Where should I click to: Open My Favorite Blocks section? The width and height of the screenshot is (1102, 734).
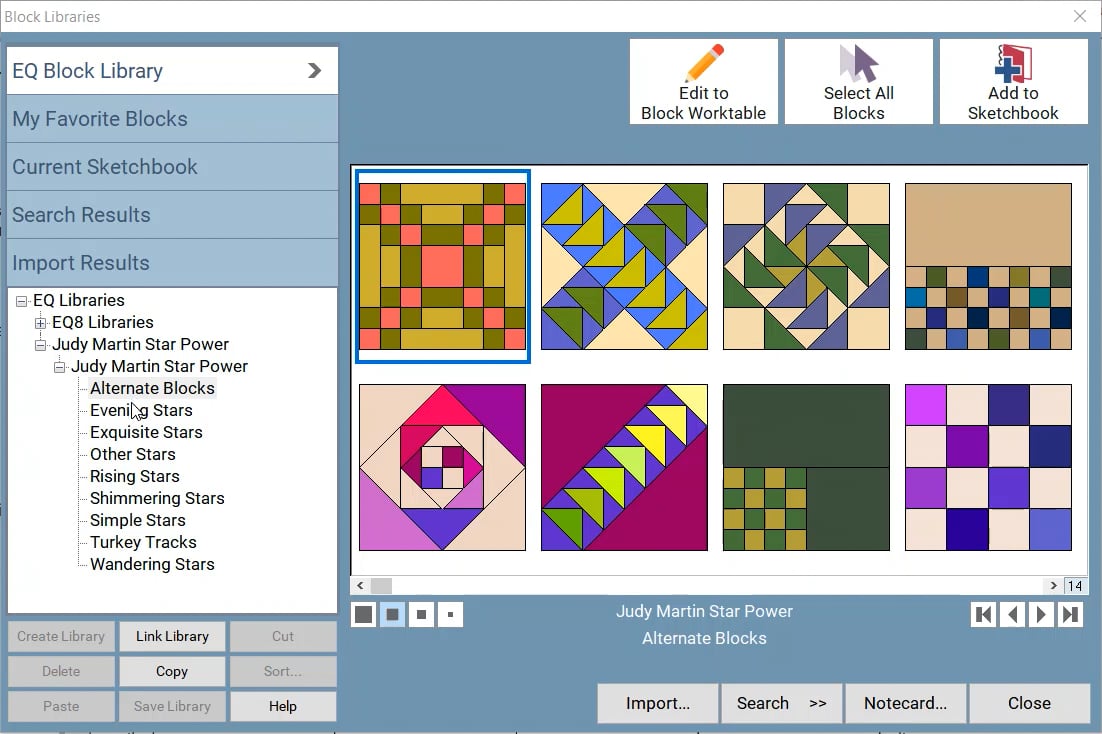(172, 119)
